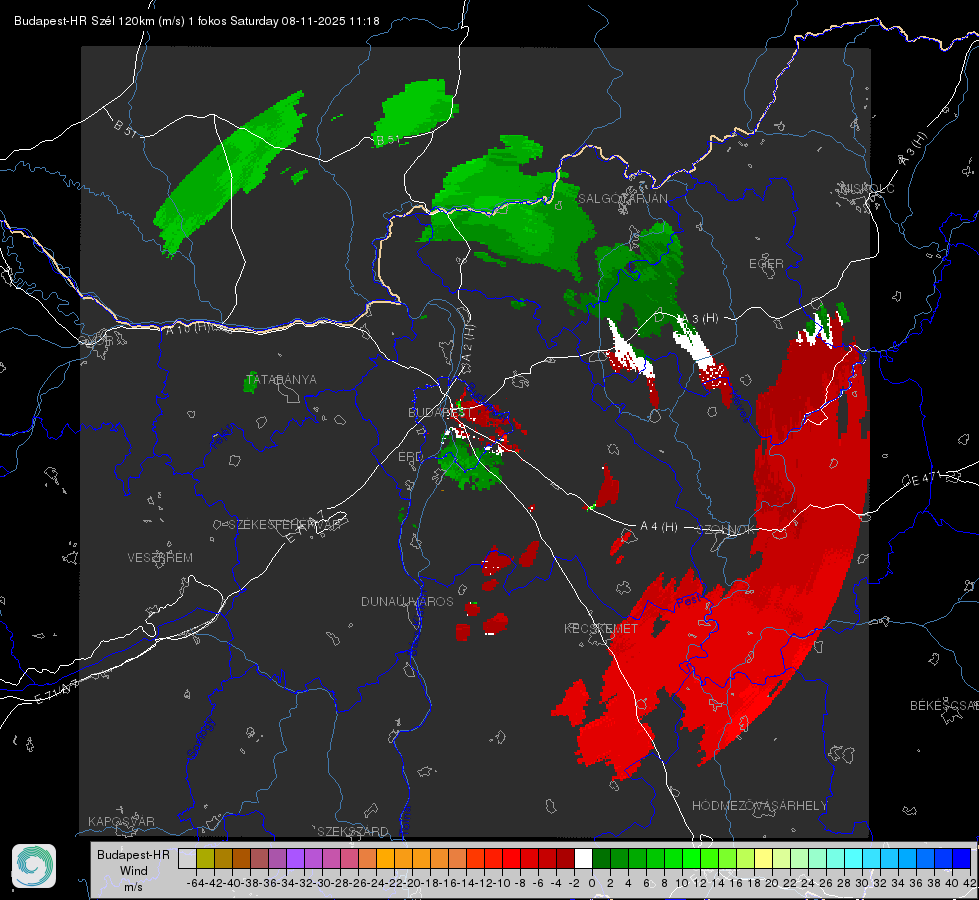Click the blue Somogy county label
Screen dimensions: 979x900
201,738
